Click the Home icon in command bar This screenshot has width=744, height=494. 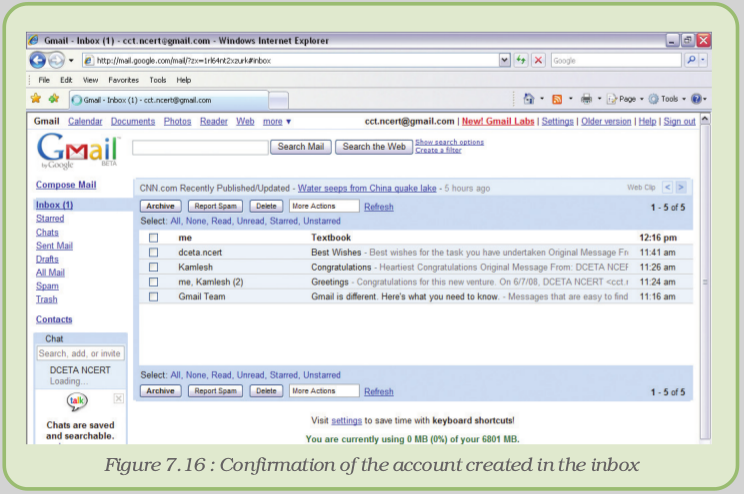coord(529,99)
